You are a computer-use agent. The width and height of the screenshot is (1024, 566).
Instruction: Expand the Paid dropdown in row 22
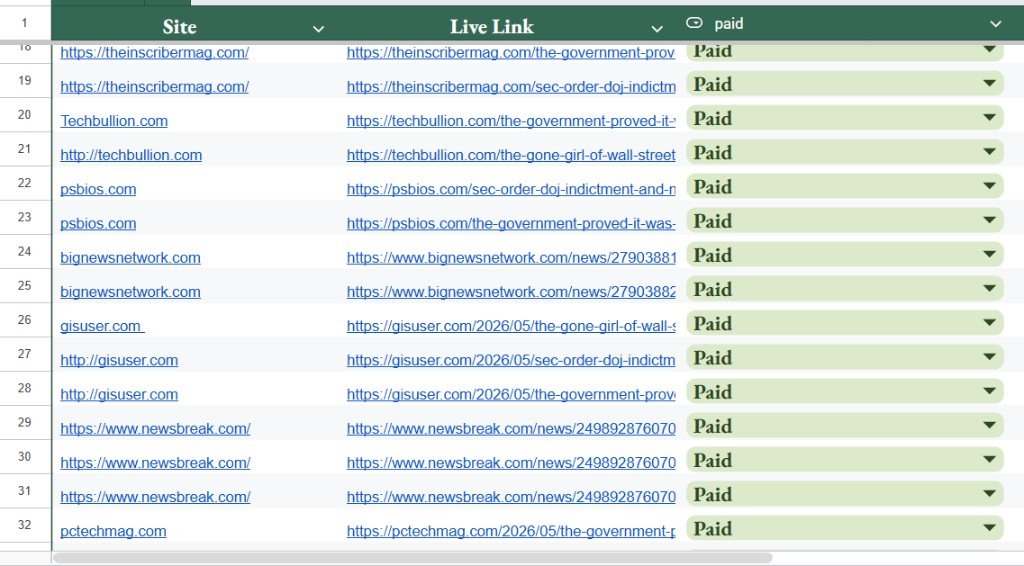click(x=989, y=185)
